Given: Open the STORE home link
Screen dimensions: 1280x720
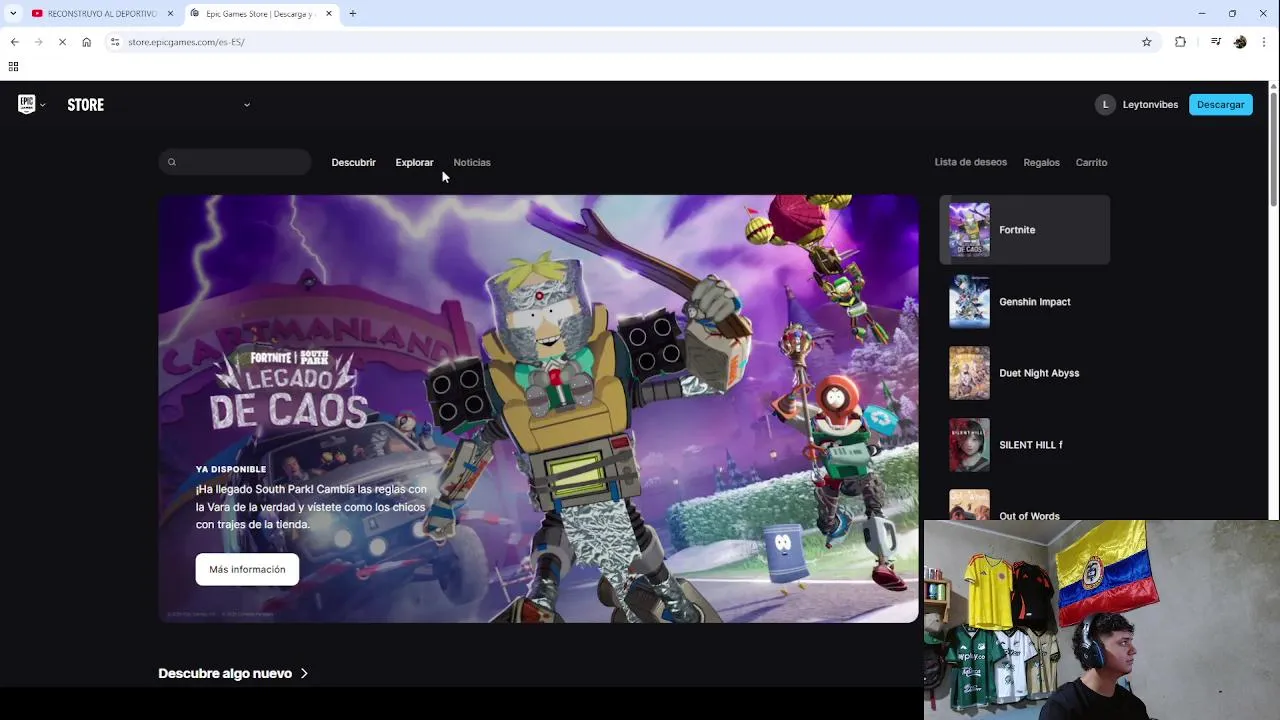Looking at the screenshot, I should (x=85, y=105).
